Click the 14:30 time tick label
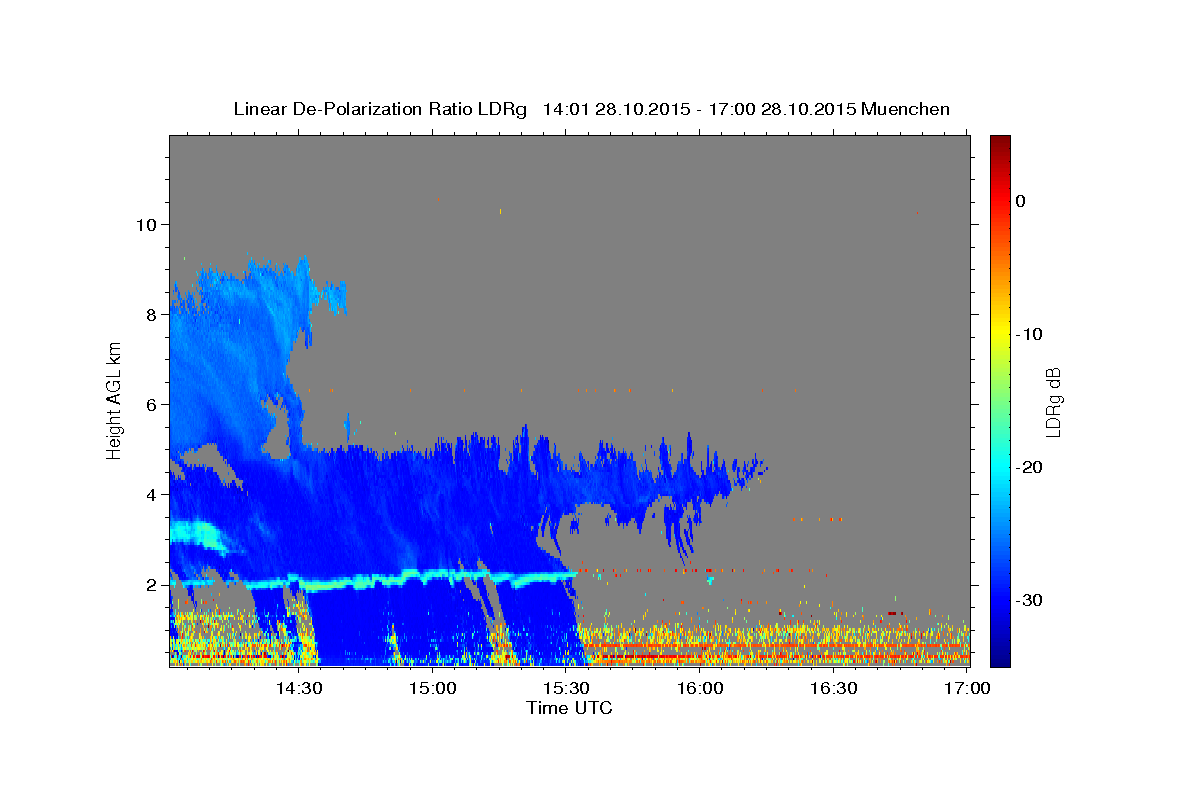The image size is (1200, 800). point(299,689)
